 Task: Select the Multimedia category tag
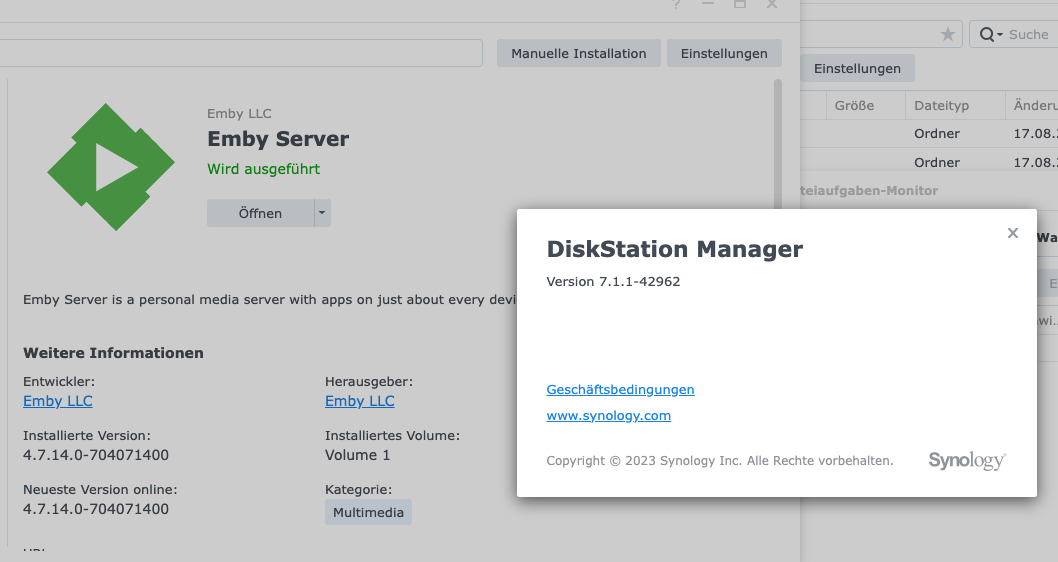[x=368, y=513]
